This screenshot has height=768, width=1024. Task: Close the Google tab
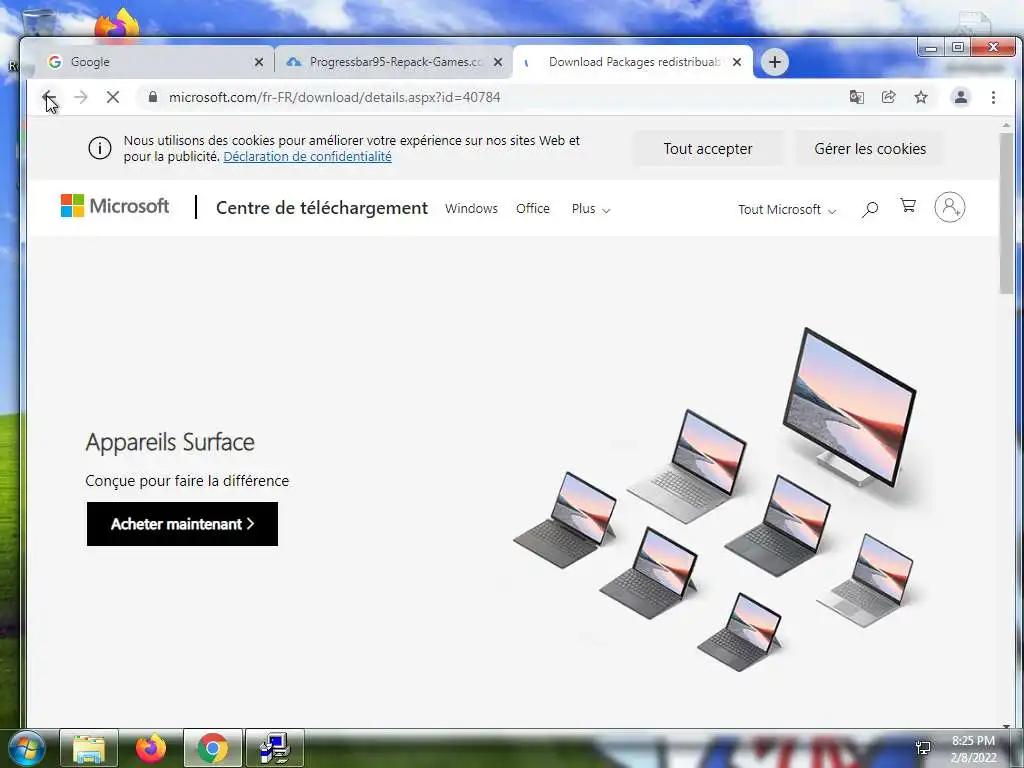tap(259, 62)
